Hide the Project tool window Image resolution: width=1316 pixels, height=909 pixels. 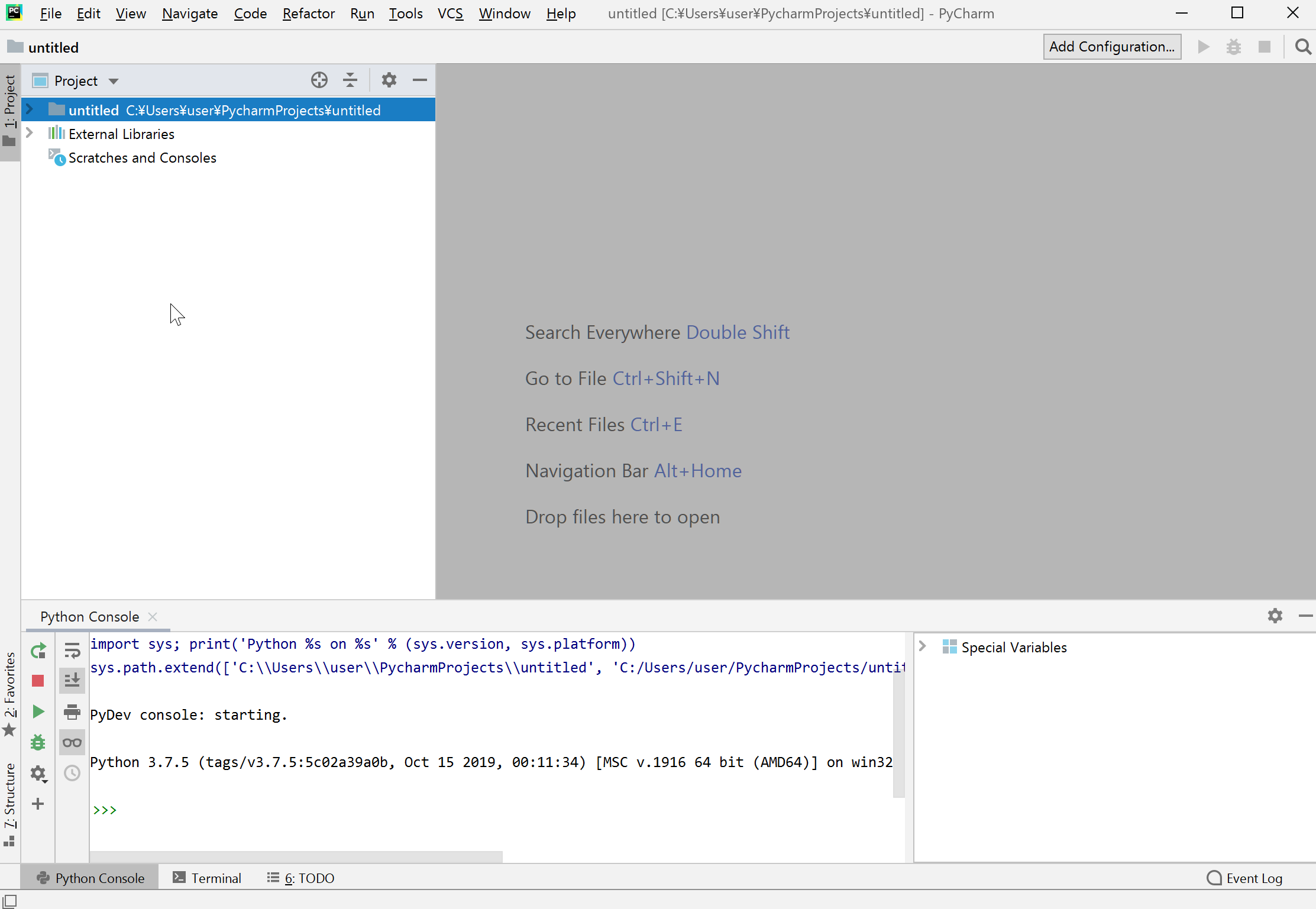(x=420, y=80)
